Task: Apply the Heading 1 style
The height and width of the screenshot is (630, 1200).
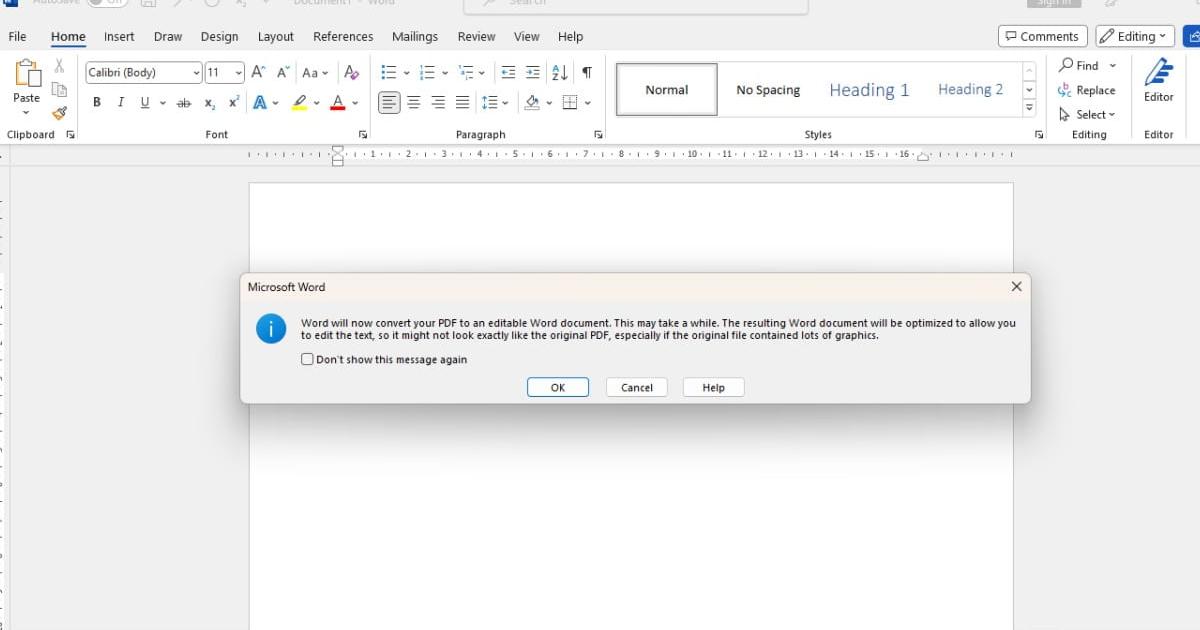Action: [x=868, y=89]
